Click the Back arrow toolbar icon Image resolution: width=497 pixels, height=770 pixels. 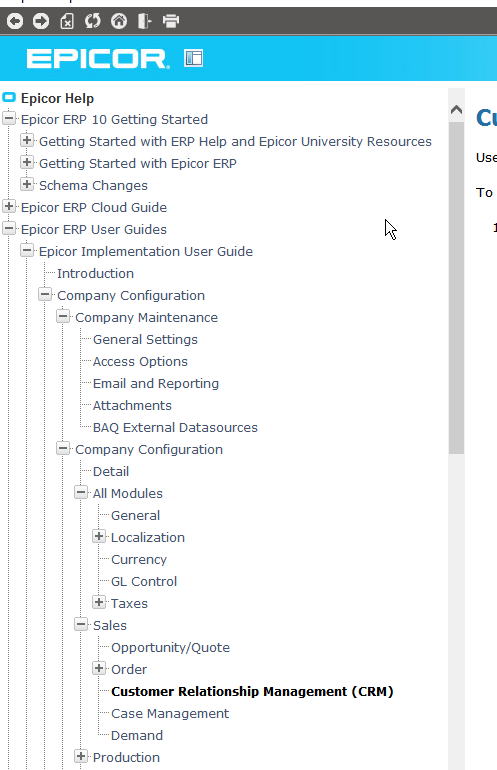pos(15,21)
